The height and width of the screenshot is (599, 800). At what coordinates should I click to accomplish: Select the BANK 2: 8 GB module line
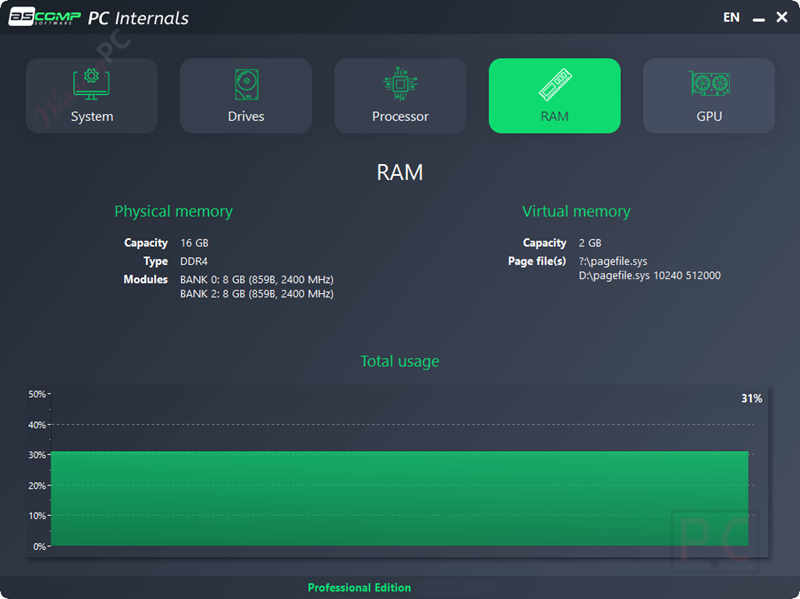click(x=257, y=294)
